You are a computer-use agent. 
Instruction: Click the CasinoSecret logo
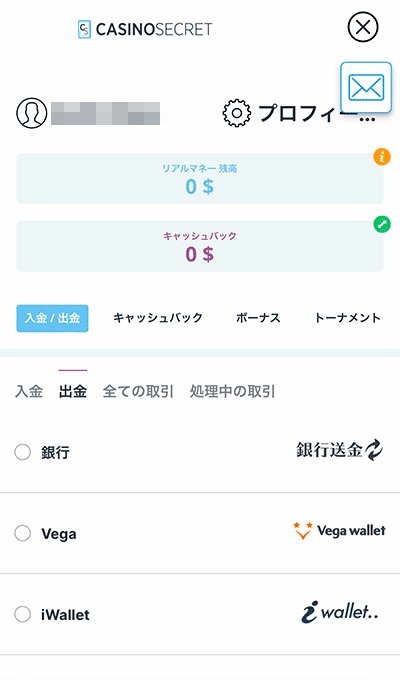tap(145, 29)
